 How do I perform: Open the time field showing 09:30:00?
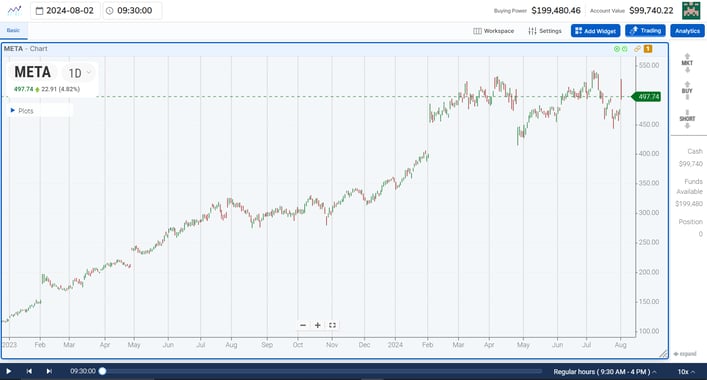(132, 10)
